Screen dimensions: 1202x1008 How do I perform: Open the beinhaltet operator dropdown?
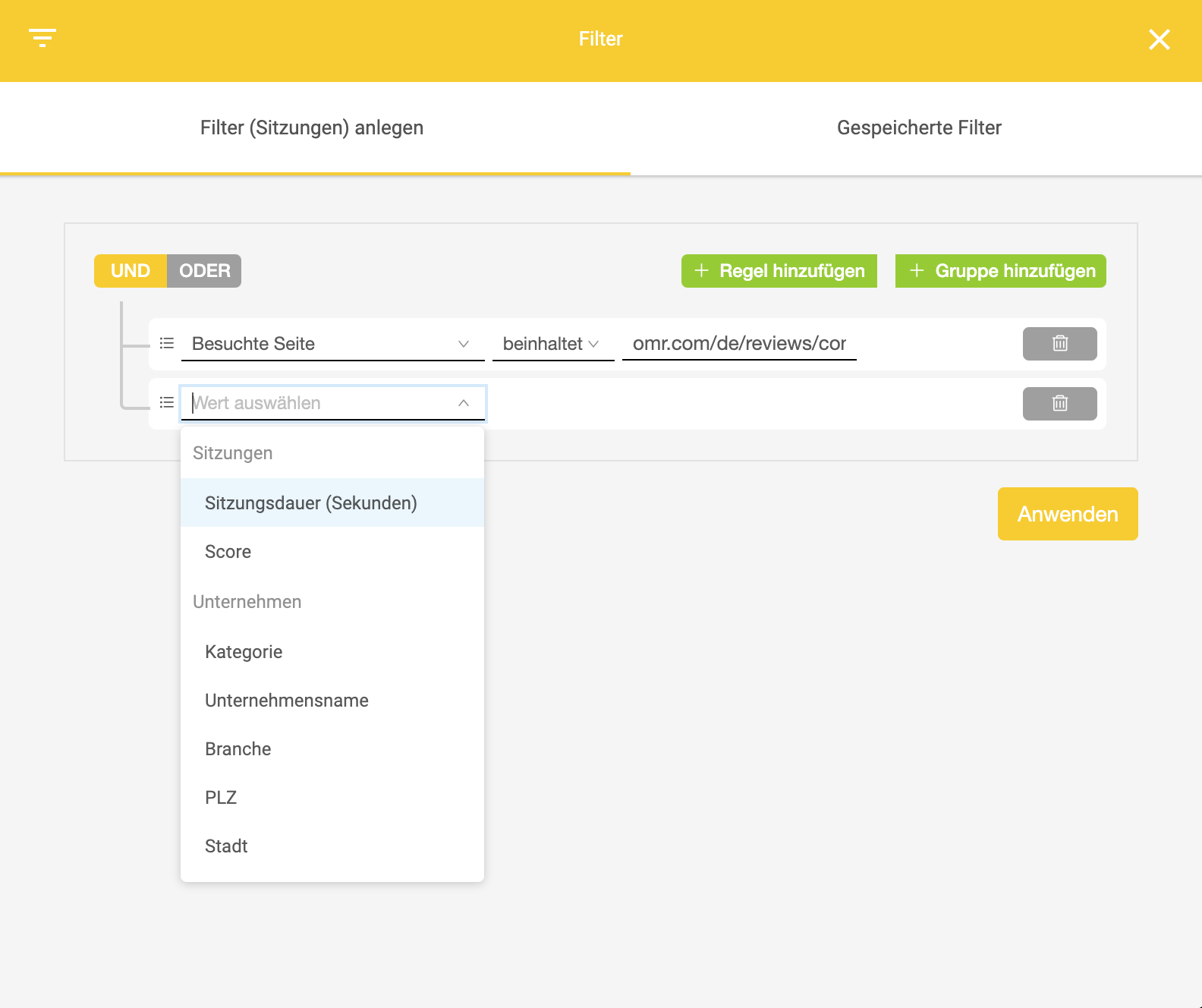[553, 344]
